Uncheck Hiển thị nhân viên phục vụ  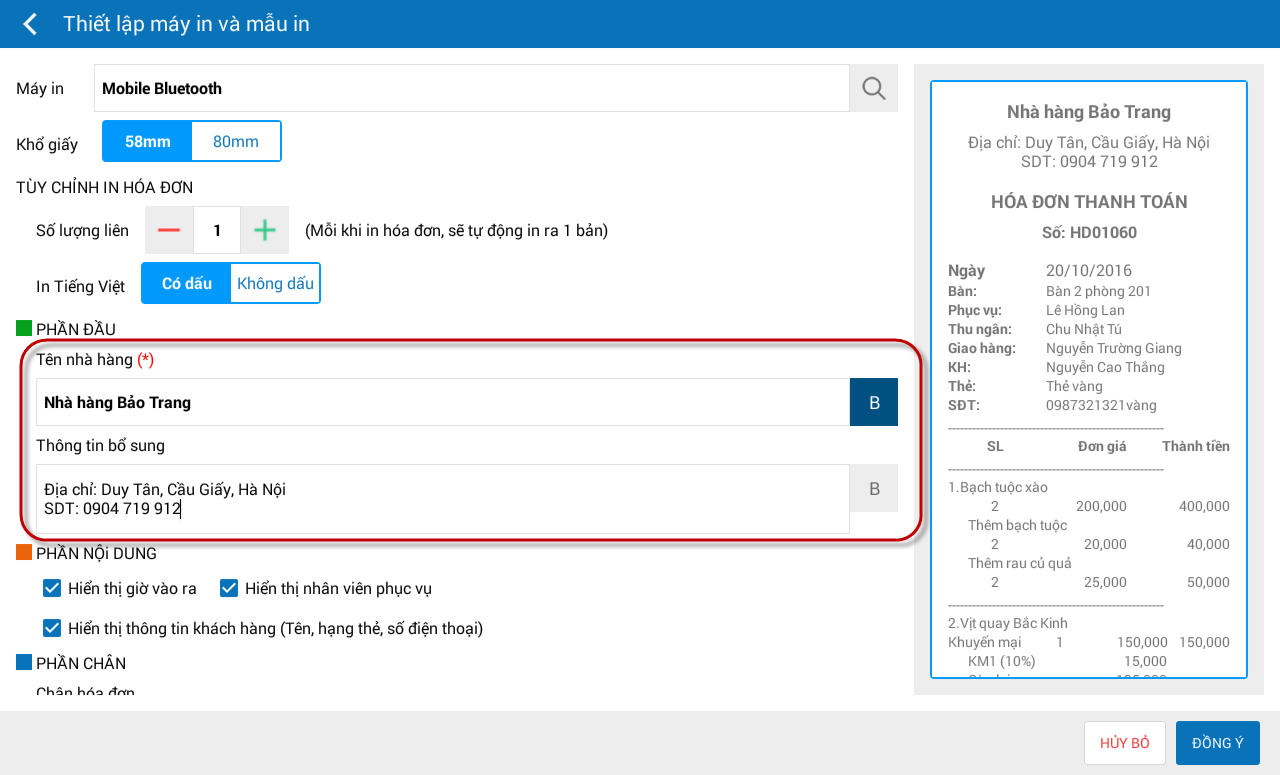pos(229,588)
